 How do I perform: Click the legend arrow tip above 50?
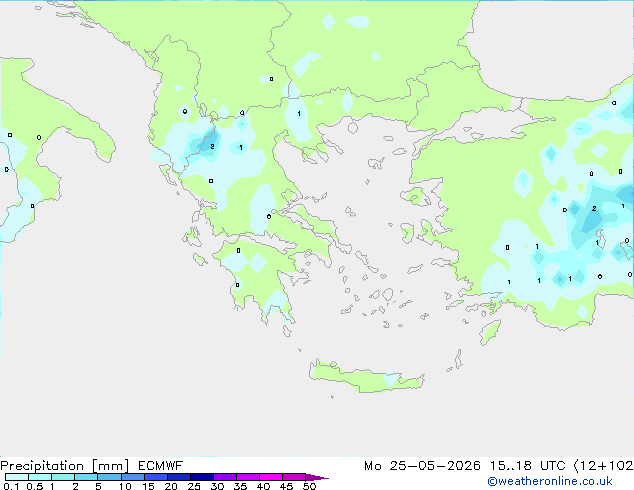click(x=317, y=477)
